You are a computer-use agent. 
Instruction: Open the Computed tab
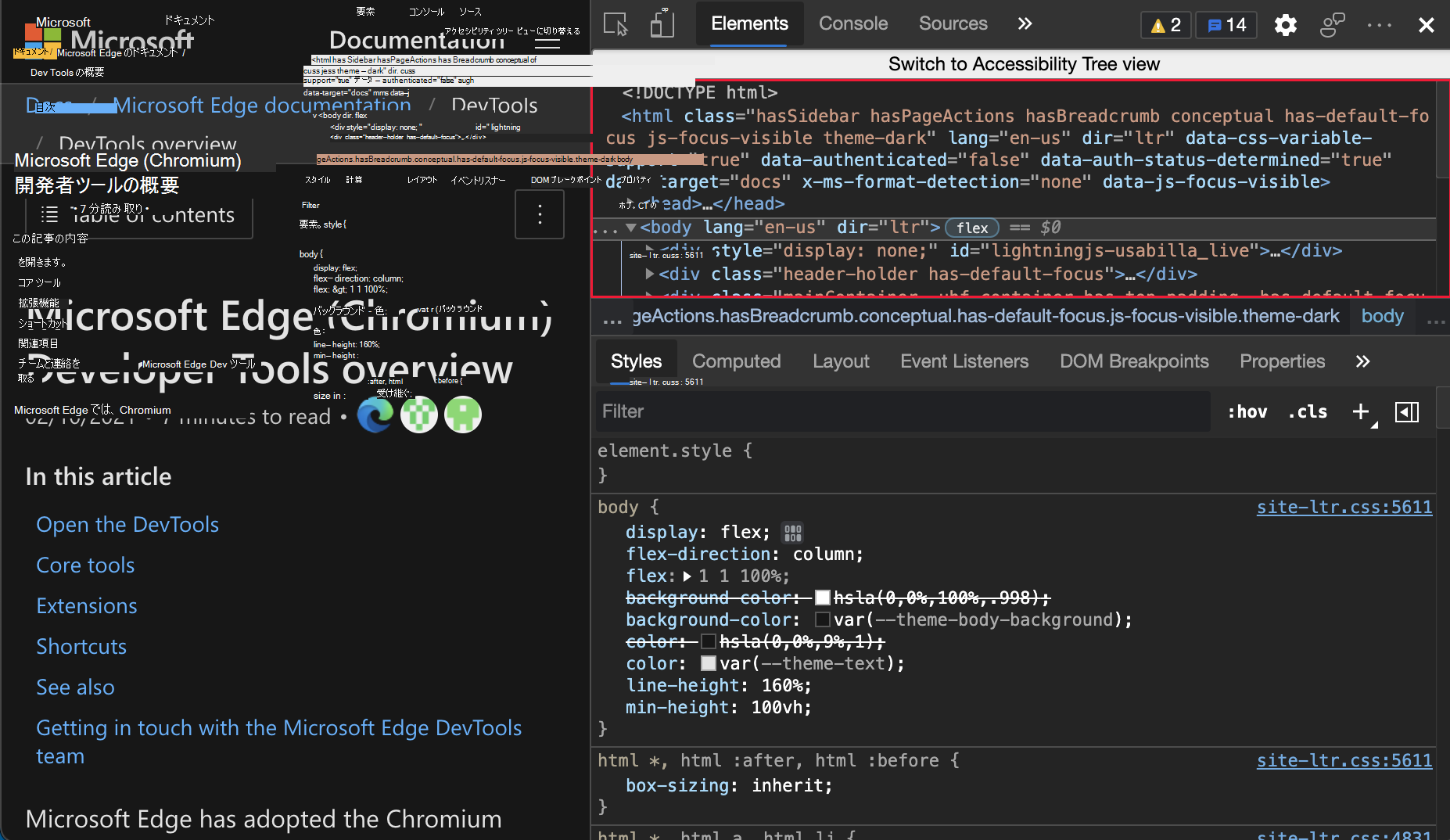pos(736,361)
